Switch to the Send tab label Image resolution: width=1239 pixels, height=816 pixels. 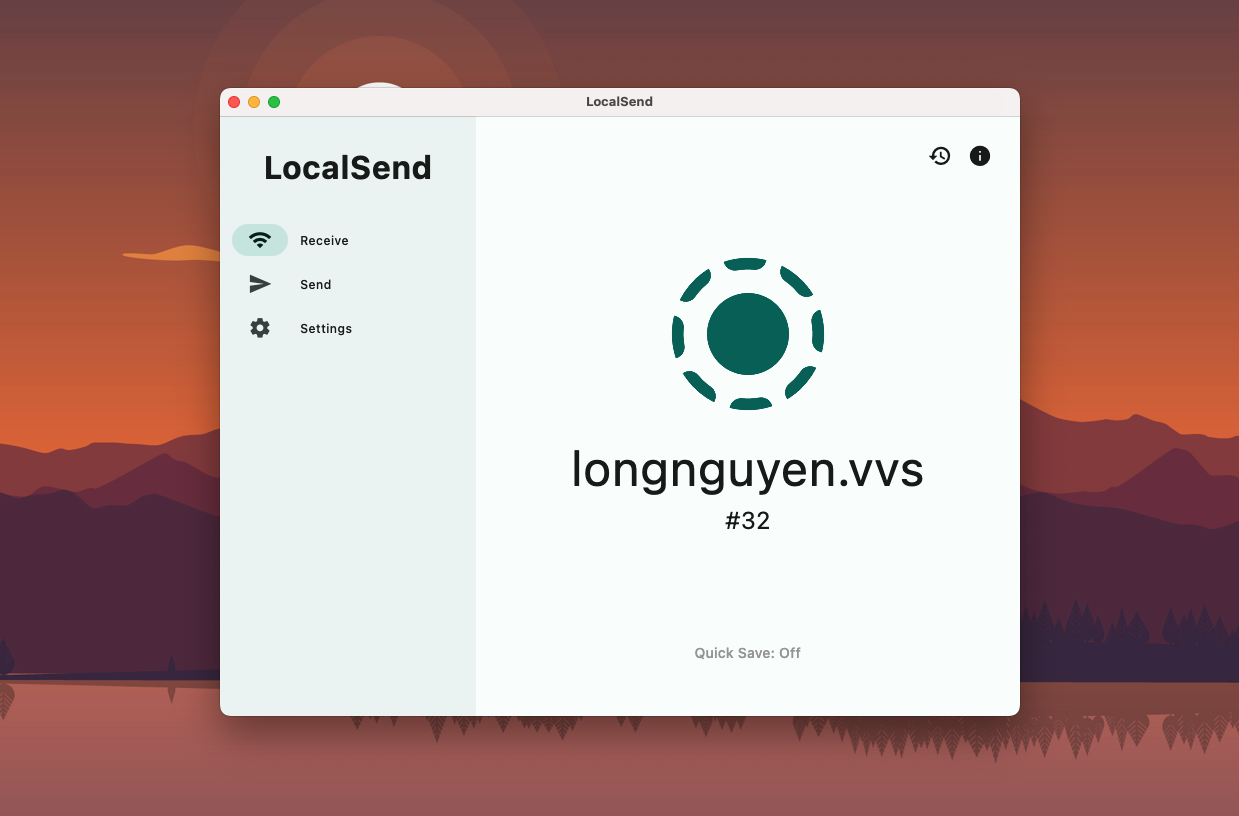(x=315, y=285)
